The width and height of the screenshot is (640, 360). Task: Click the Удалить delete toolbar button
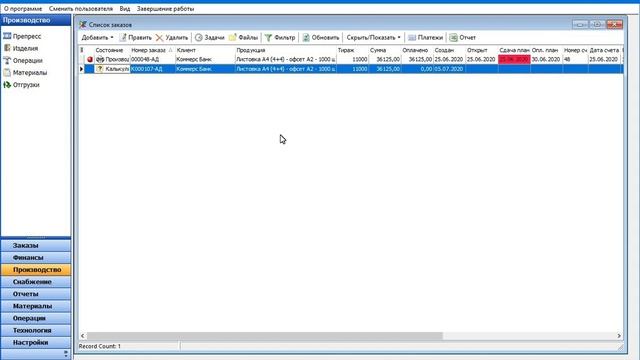pos(172,38)
